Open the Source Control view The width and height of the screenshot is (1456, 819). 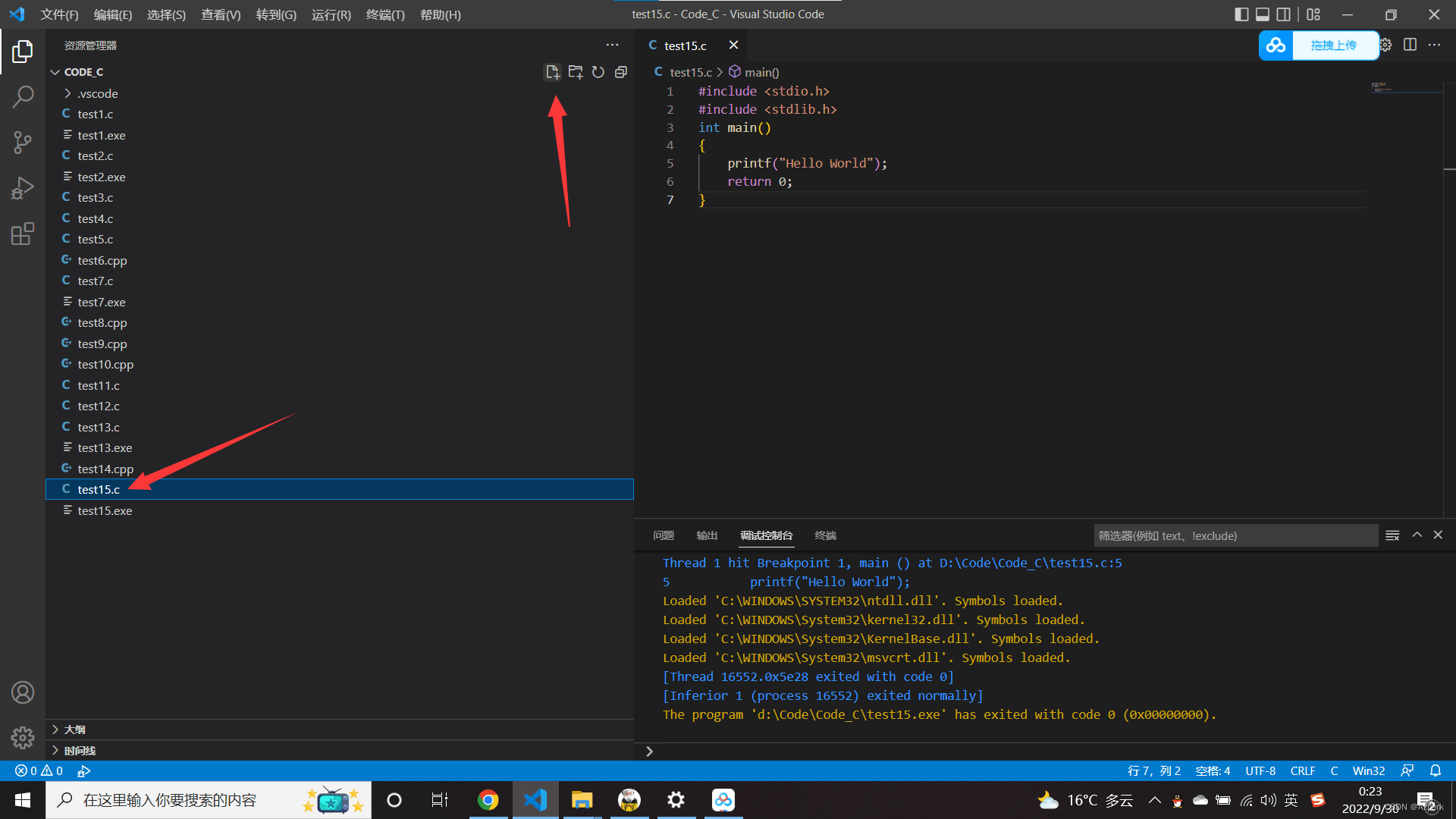coord(22,142)
